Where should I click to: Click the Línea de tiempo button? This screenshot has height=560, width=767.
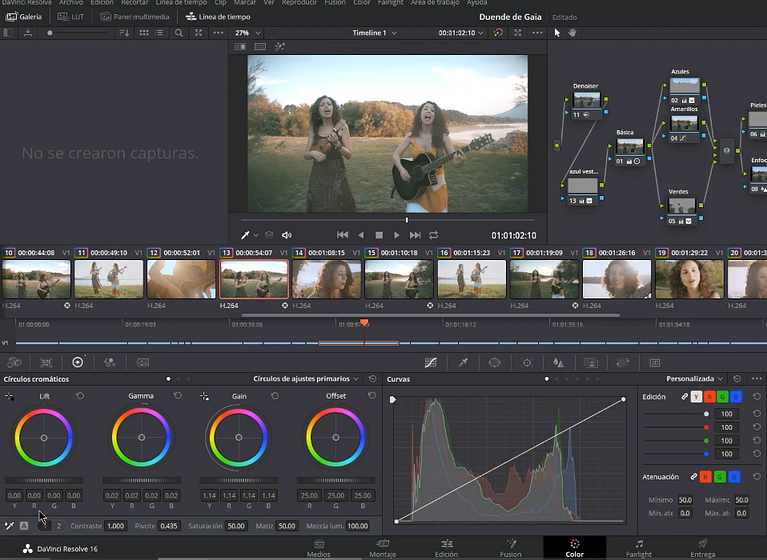(x=218, y=17)
